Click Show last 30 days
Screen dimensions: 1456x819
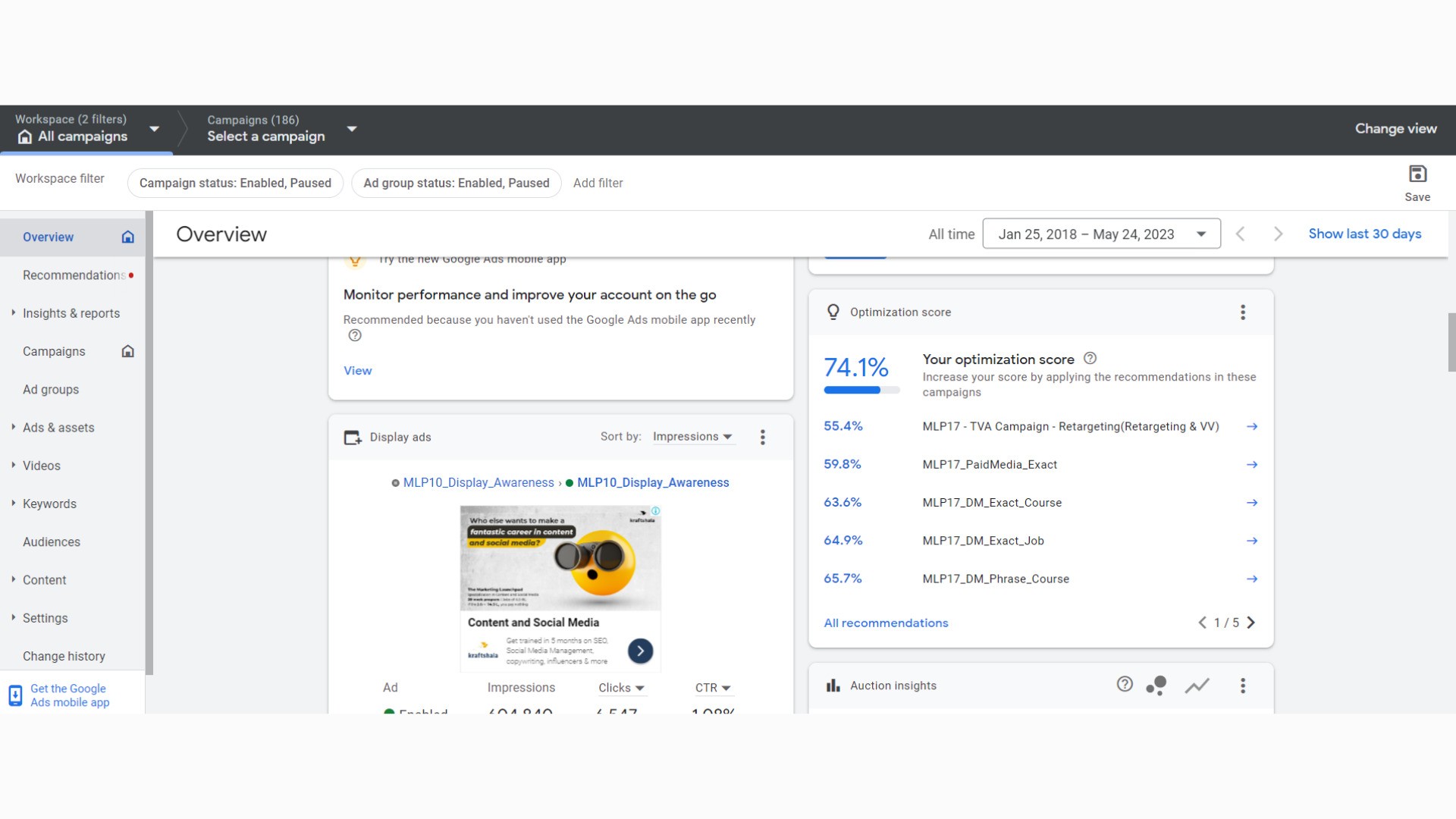coord(1364,234)
